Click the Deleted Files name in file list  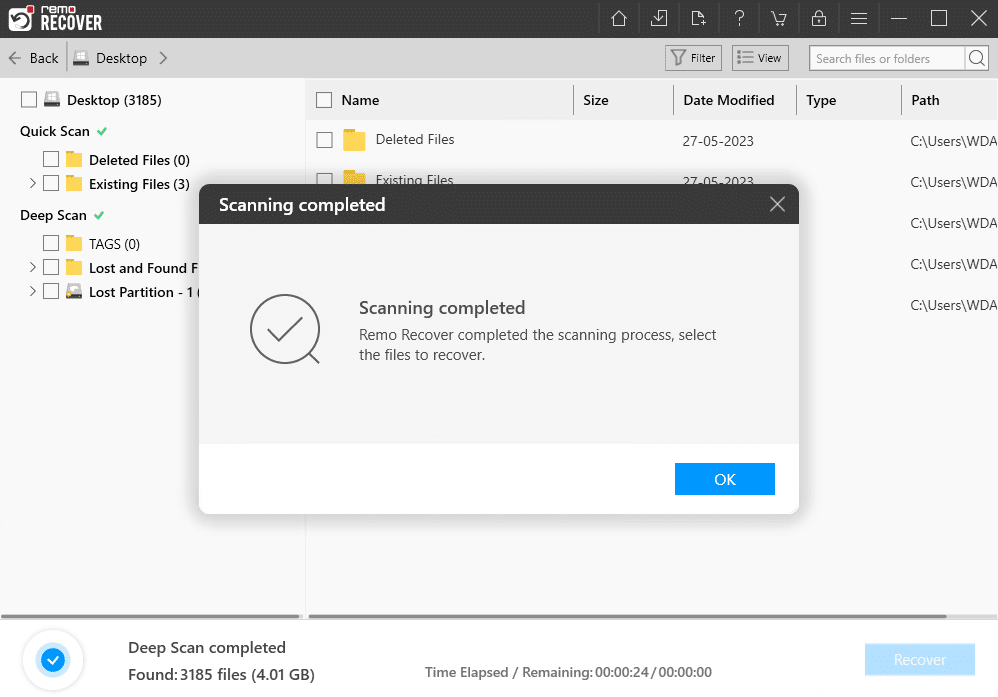coord(415,139)
